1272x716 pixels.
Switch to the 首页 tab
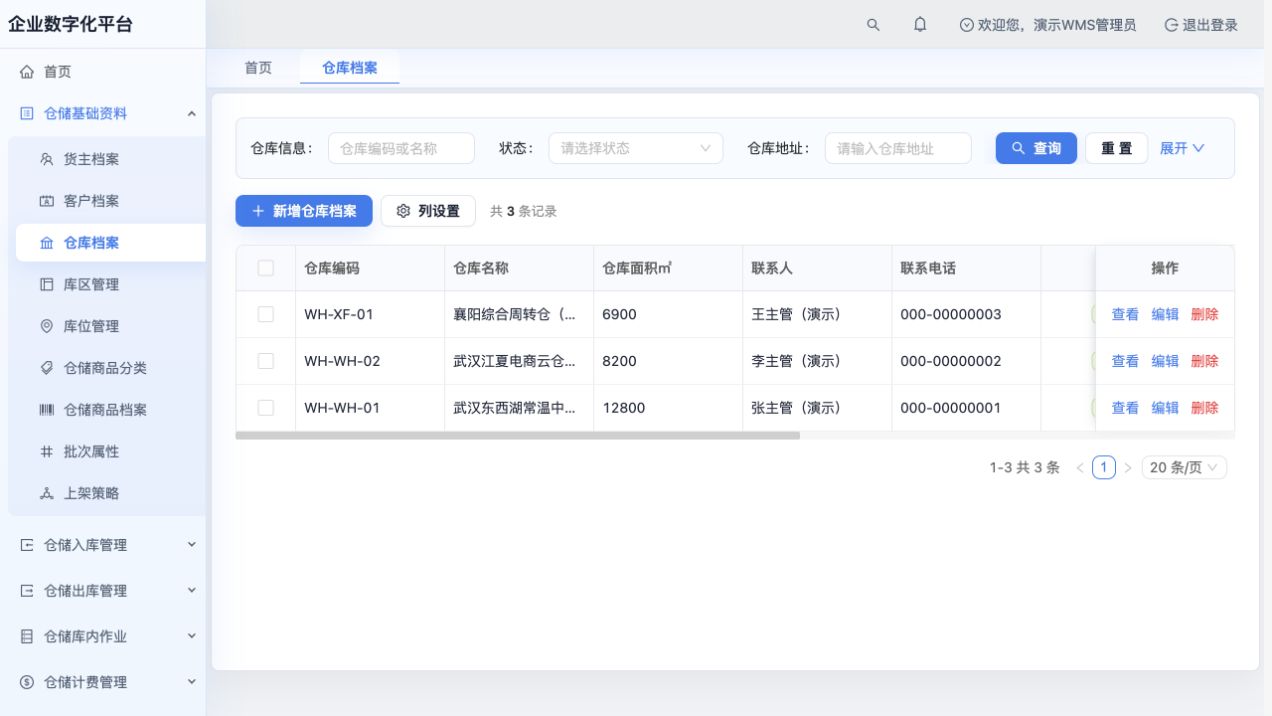pyautogui.click(x=258, y=68)
